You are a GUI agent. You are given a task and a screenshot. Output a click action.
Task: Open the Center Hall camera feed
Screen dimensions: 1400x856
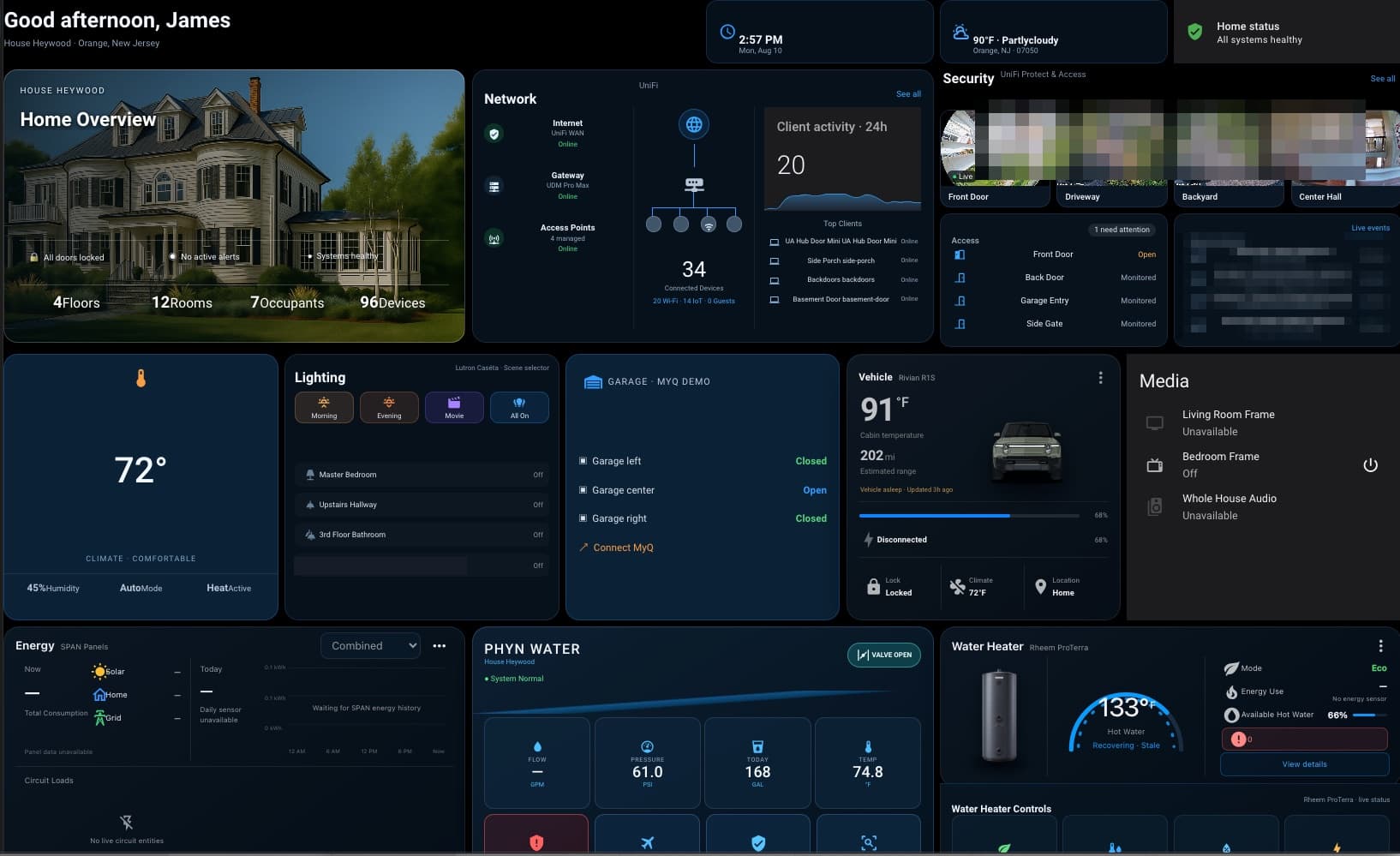(x=1345, y=157)
